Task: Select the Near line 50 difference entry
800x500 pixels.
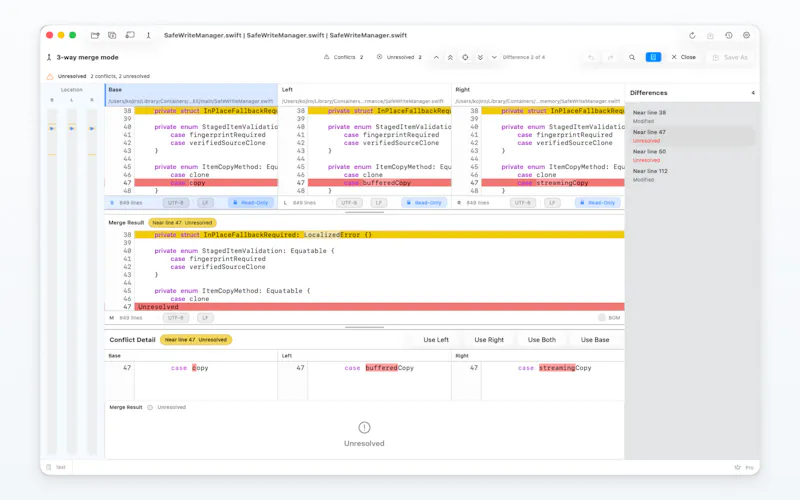Action: [691, 156]
